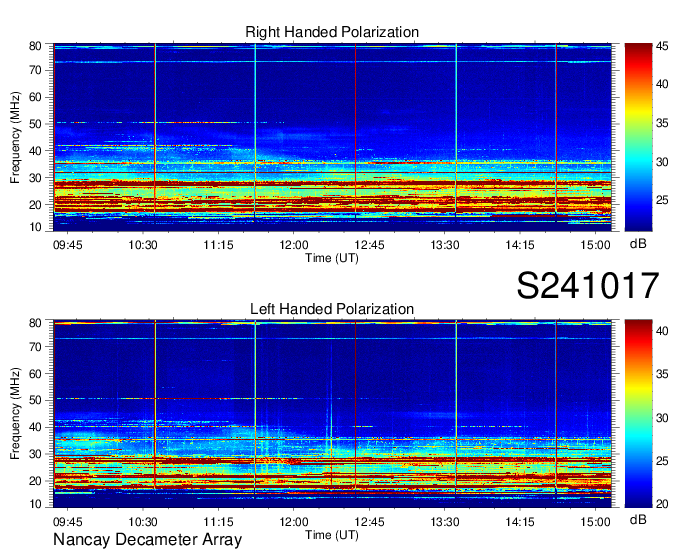The width and height of the screenshot is (680, 552).
Task: Click the 70 tick on upper frequency axis
Action: coord(35,70)
